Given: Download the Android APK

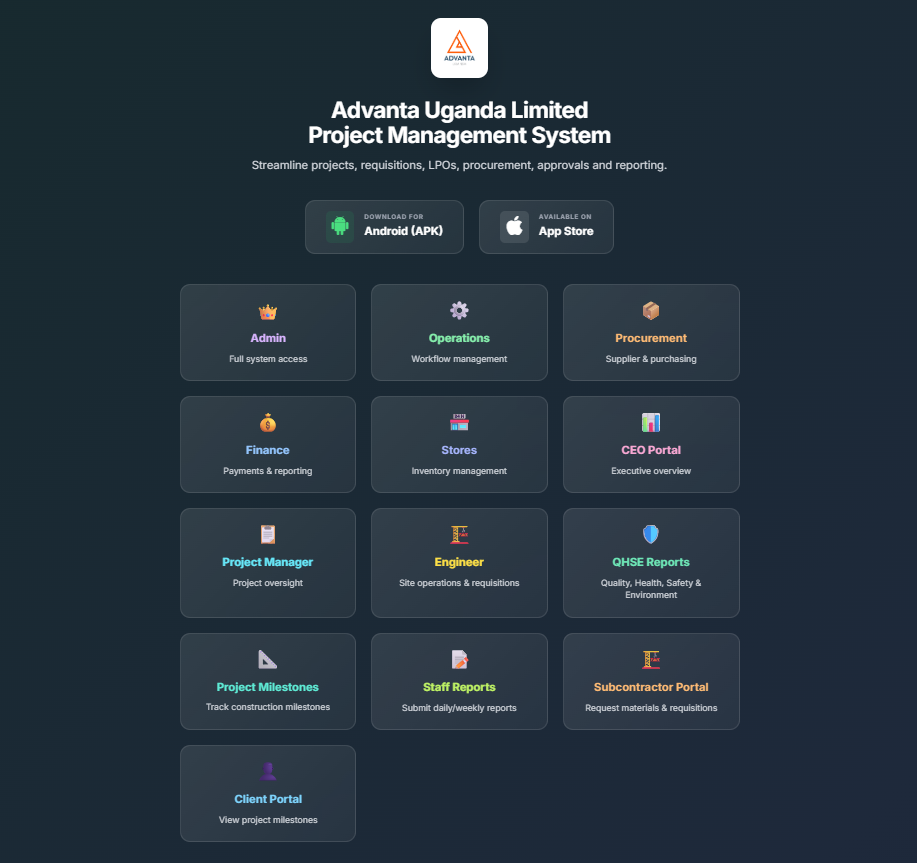Looking at the screenshot, I should 384,226.
